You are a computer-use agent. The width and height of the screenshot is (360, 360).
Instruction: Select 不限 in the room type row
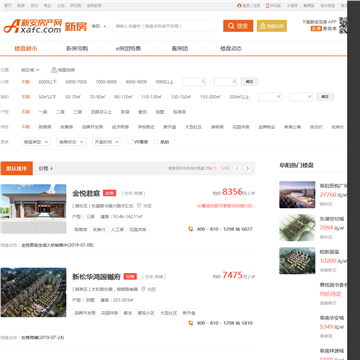(x=25, y=112)
